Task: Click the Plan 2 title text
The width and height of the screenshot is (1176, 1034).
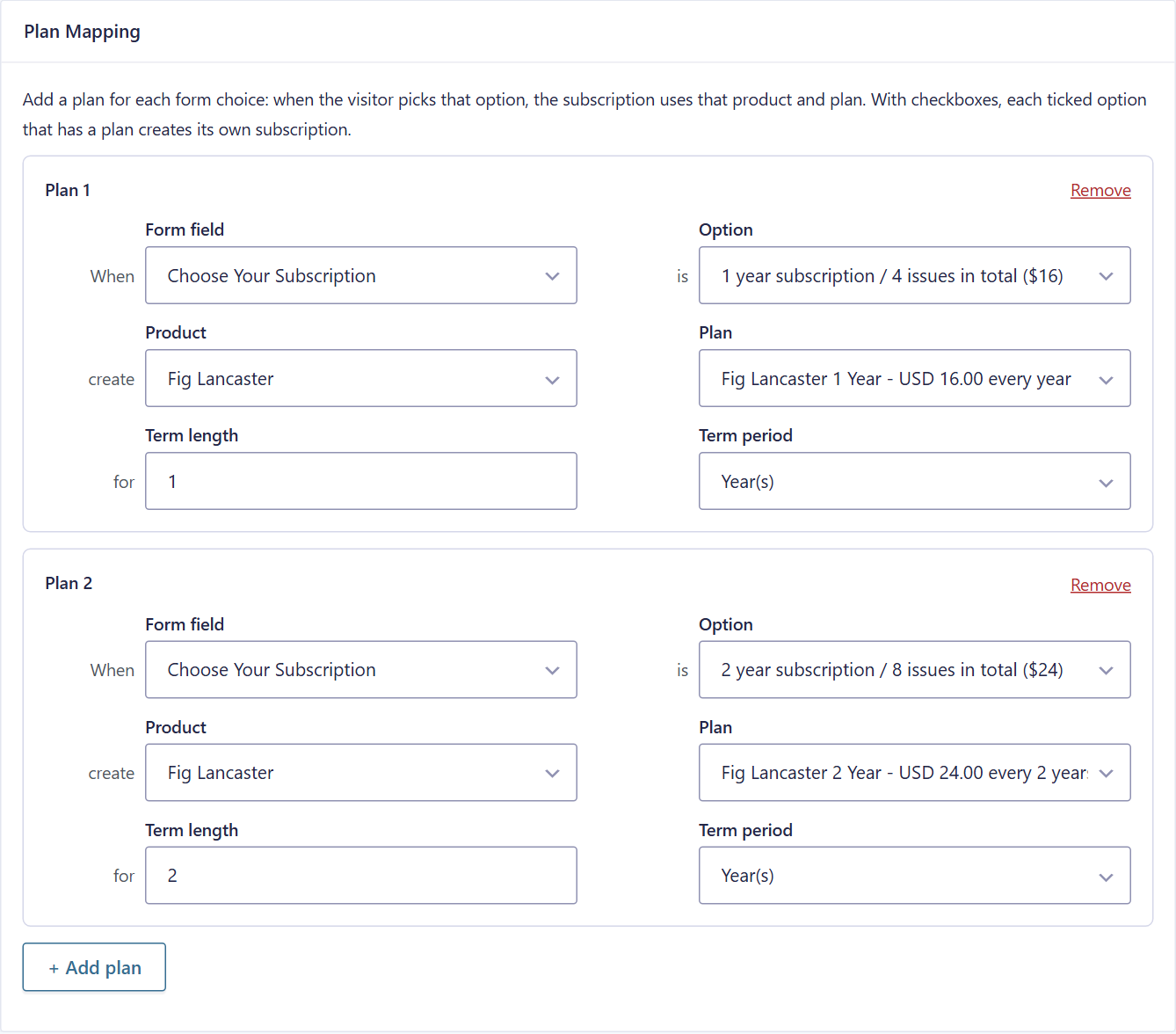Action: click(x=69, y=583)
